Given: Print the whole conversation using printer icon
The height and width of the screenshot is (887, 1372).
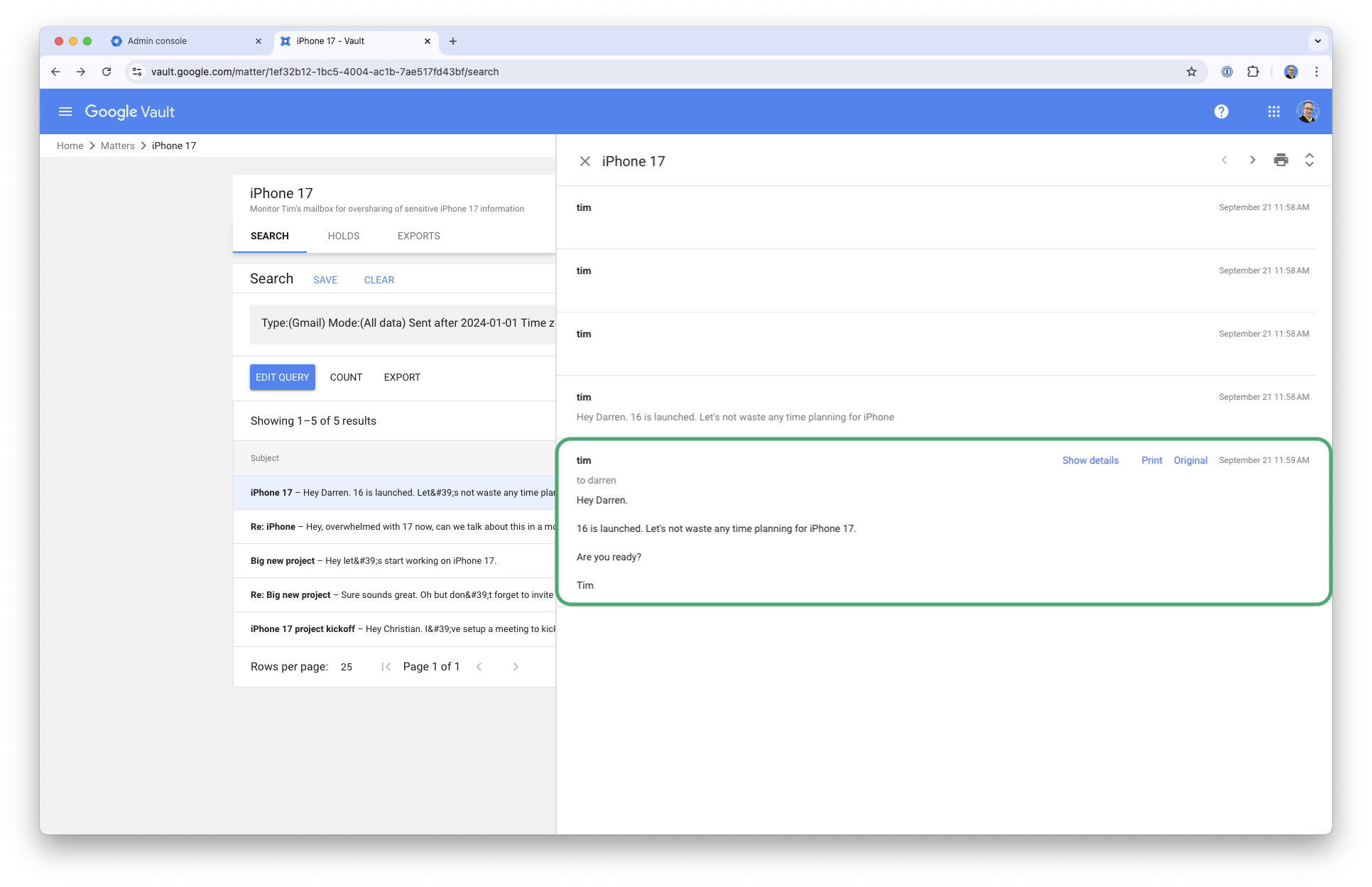Looking at the screenshot, I should tap(1281, 160).
